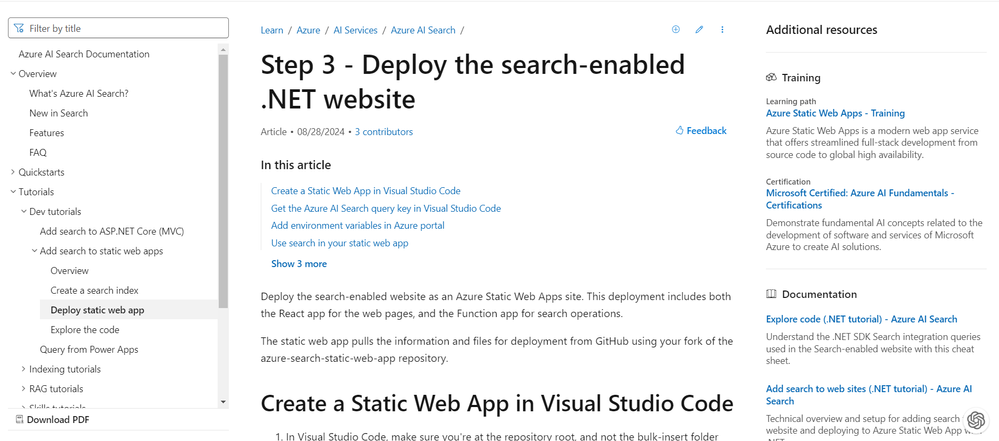The image size is (999, 441).
Task: Open the 3 contributors link
Action: coord(383,132)
